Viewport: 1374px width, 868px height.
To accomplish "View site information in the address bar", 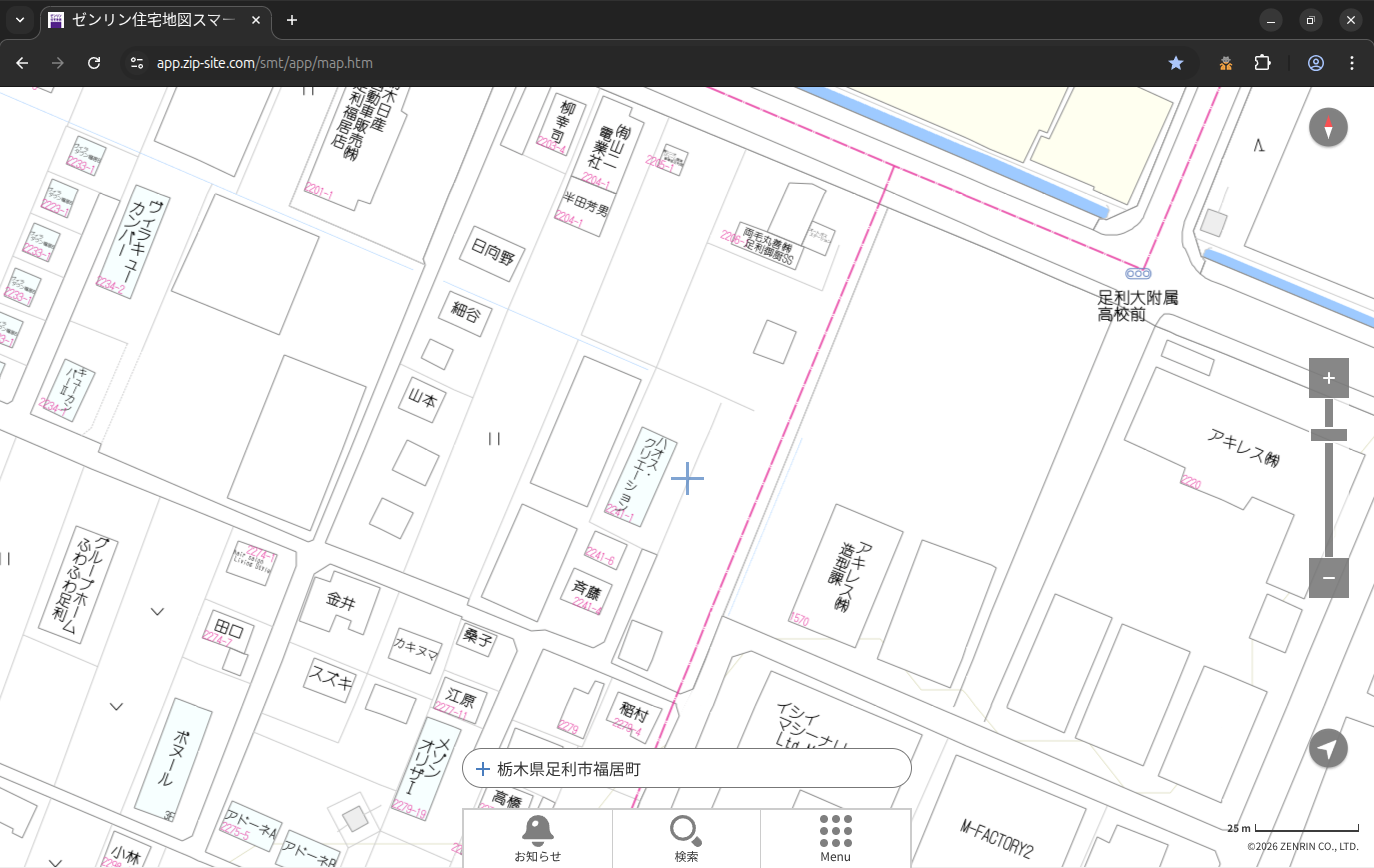I will tap(137, 63).
